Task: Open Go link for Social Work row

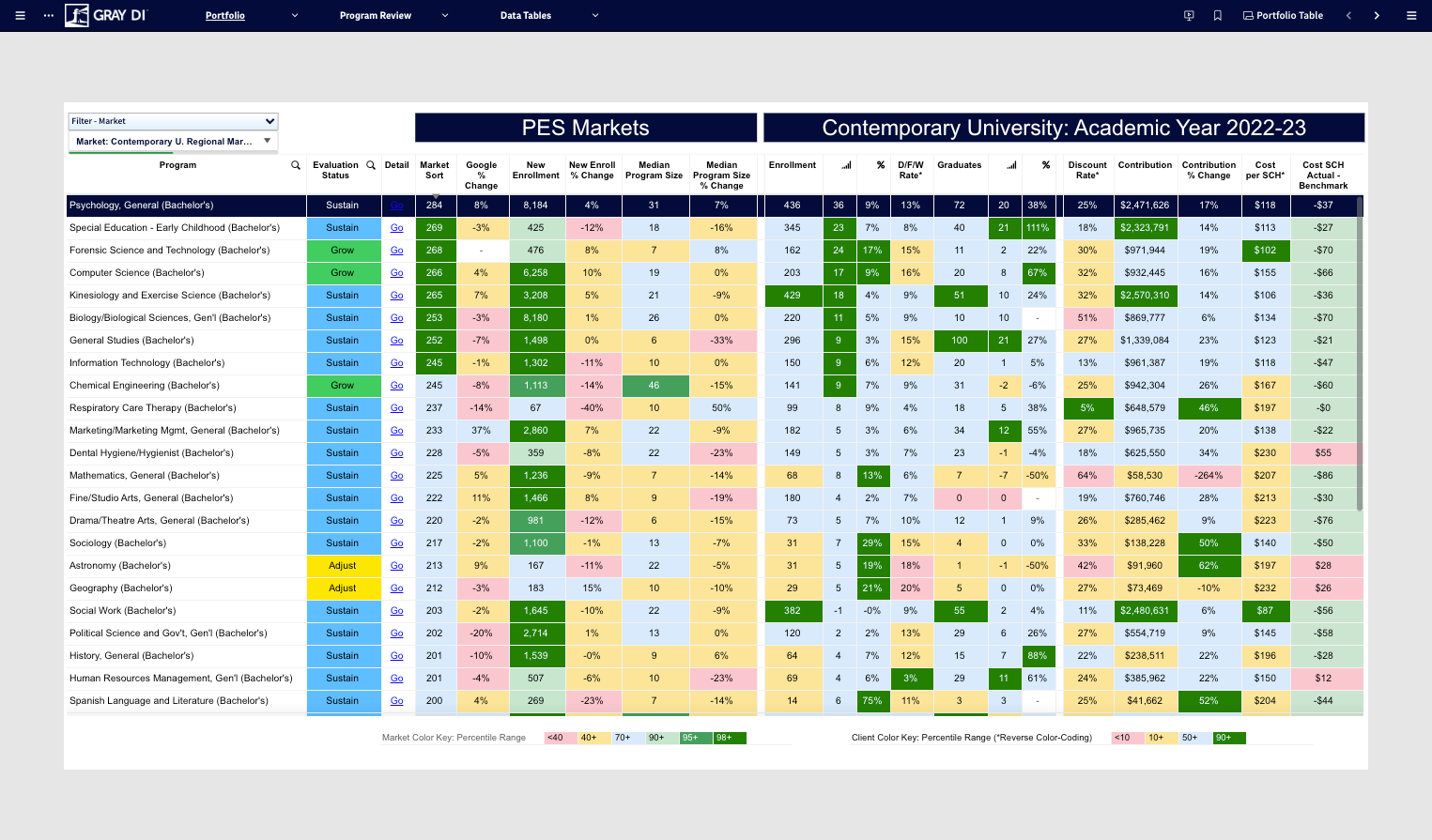Action: (x=397, y=611)
